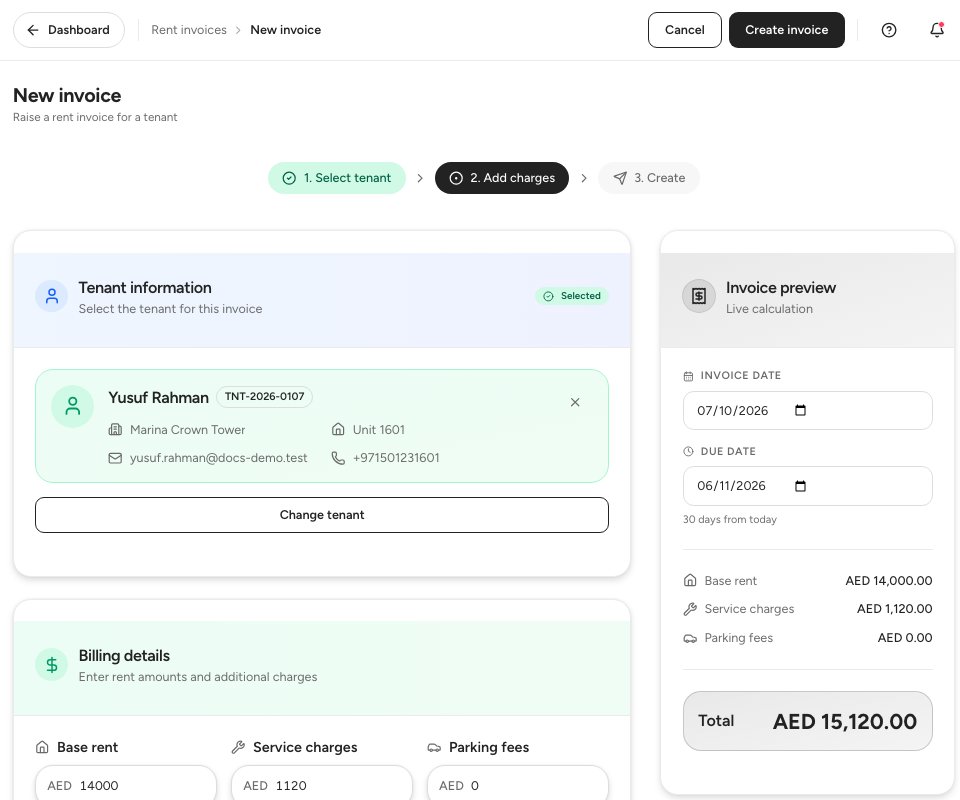
Task: Click the breadcrumb chevron separator
Action: [238, 30]
